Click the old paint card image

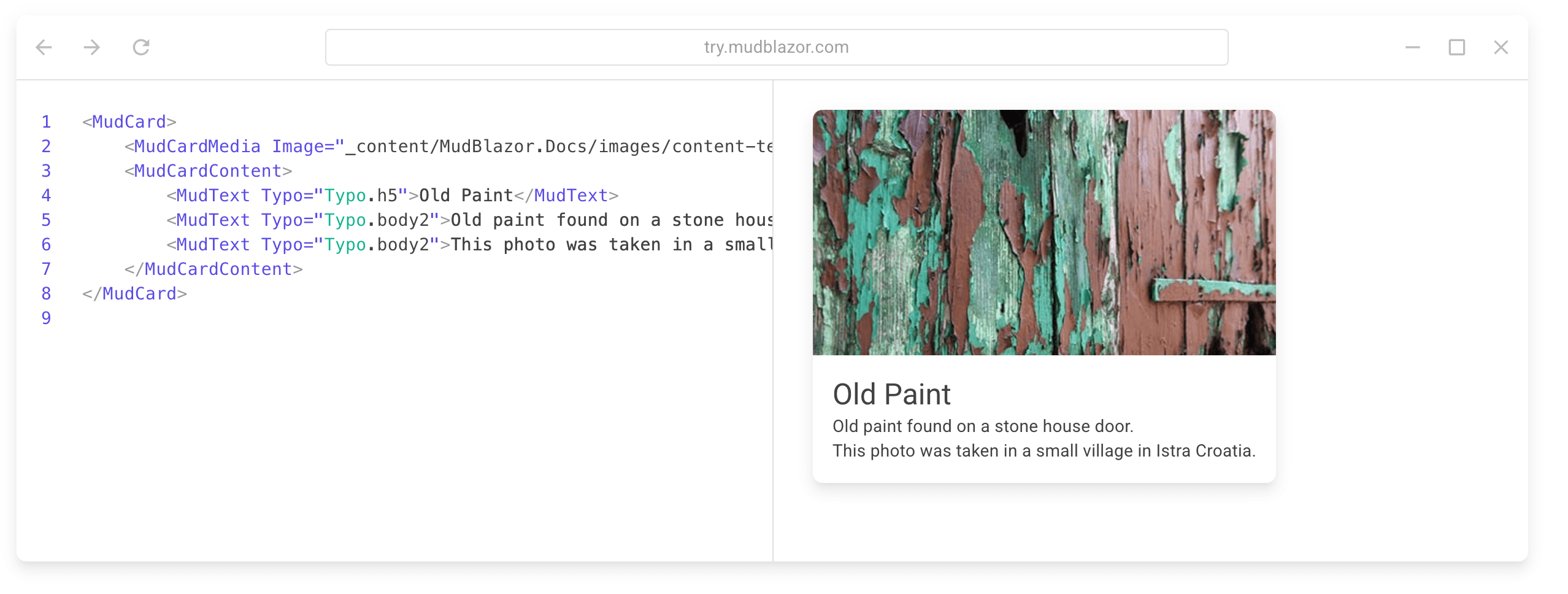(1043, 233)
